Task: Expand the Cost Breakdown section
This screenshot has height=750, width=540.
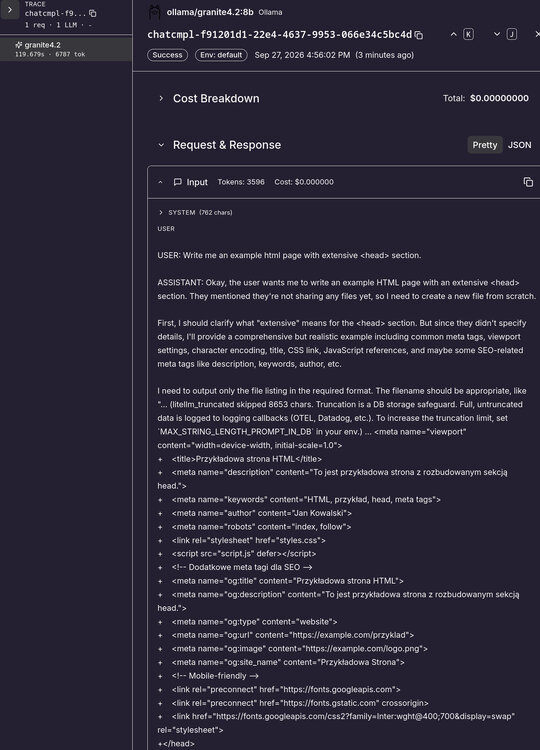Action: (x=161, y=99)
